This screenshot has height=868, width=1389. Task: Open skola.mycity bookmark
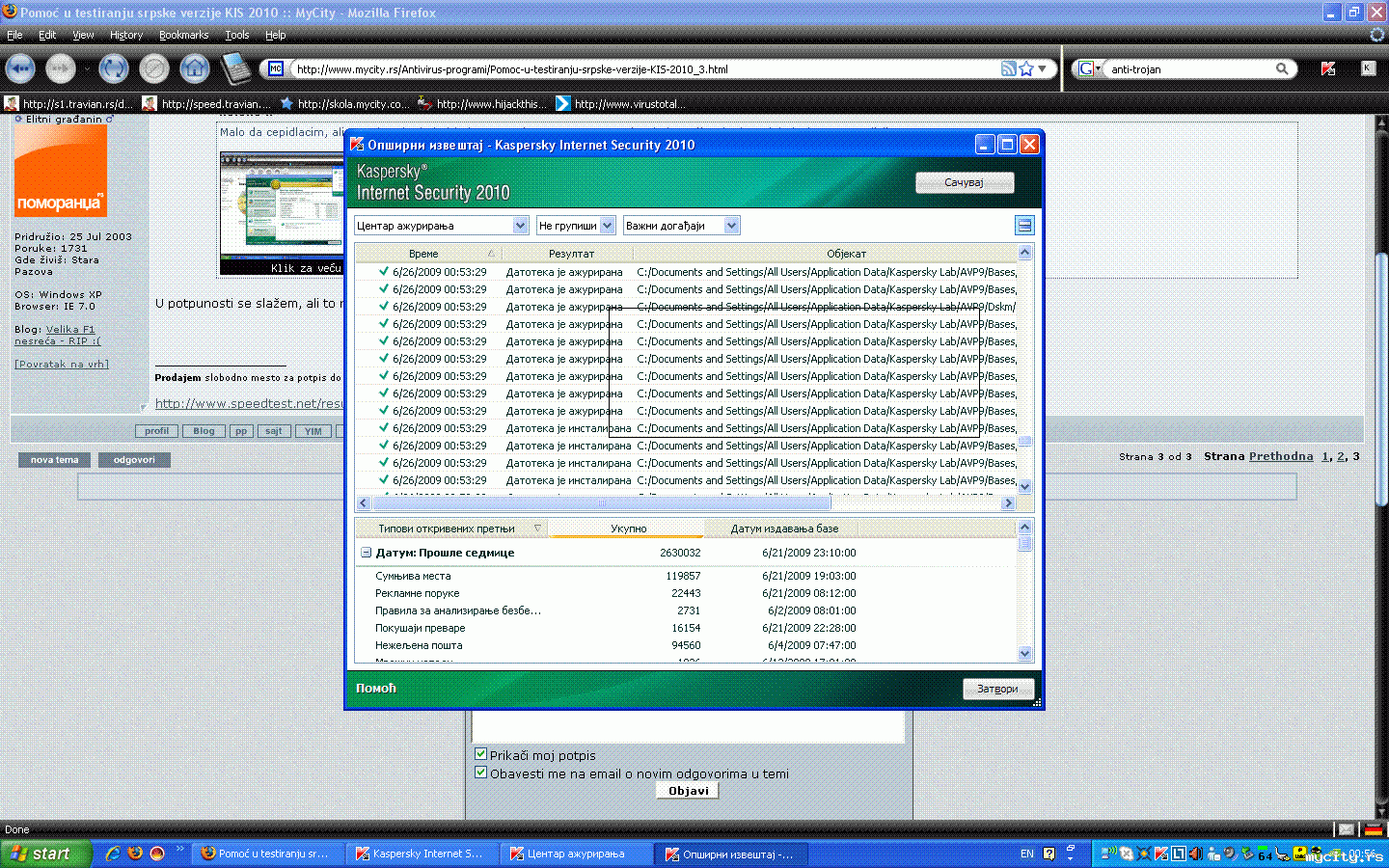click(x=344, y=103)
